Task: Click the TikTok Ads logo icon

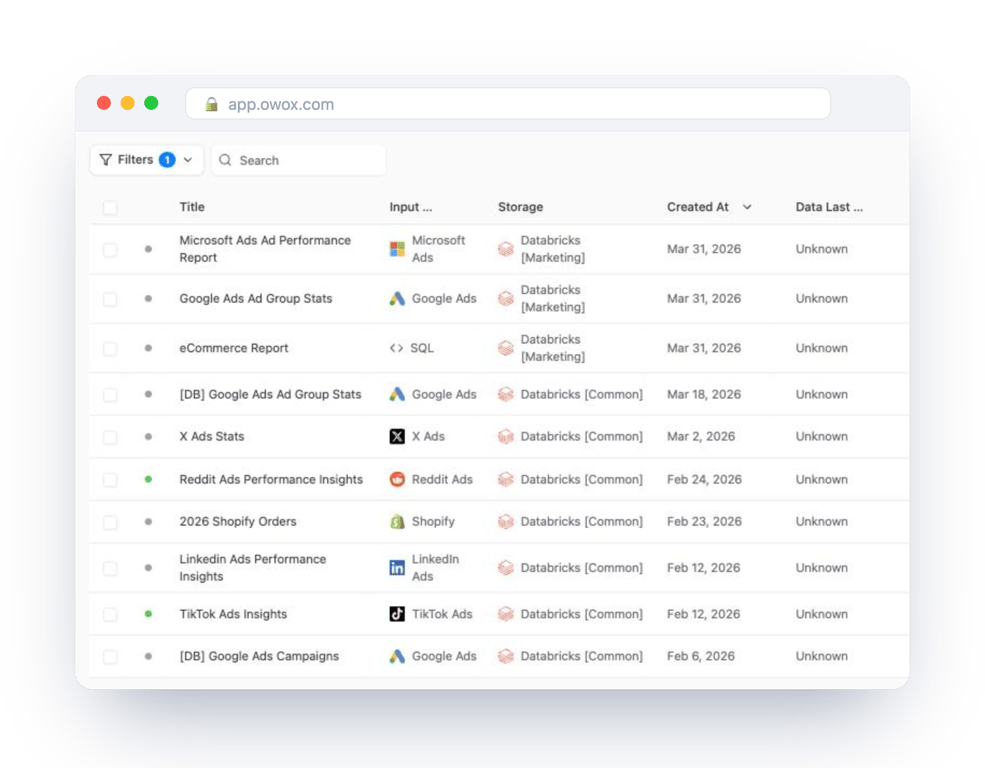Action: point(397,614)
